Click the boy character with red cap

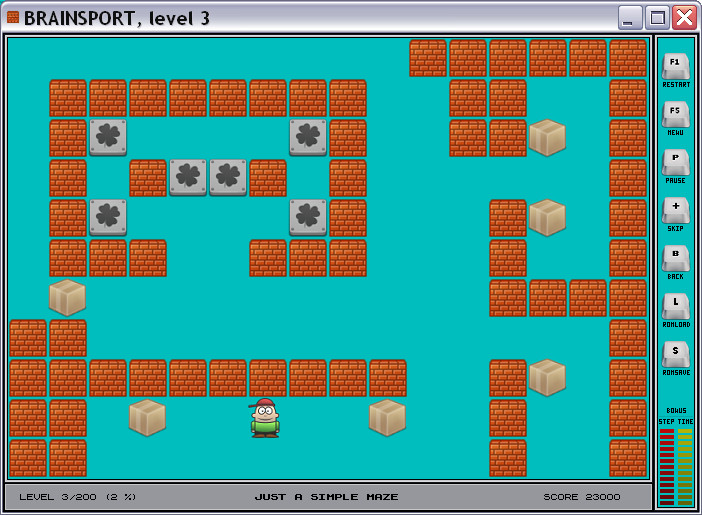click(x=265, y=418)
